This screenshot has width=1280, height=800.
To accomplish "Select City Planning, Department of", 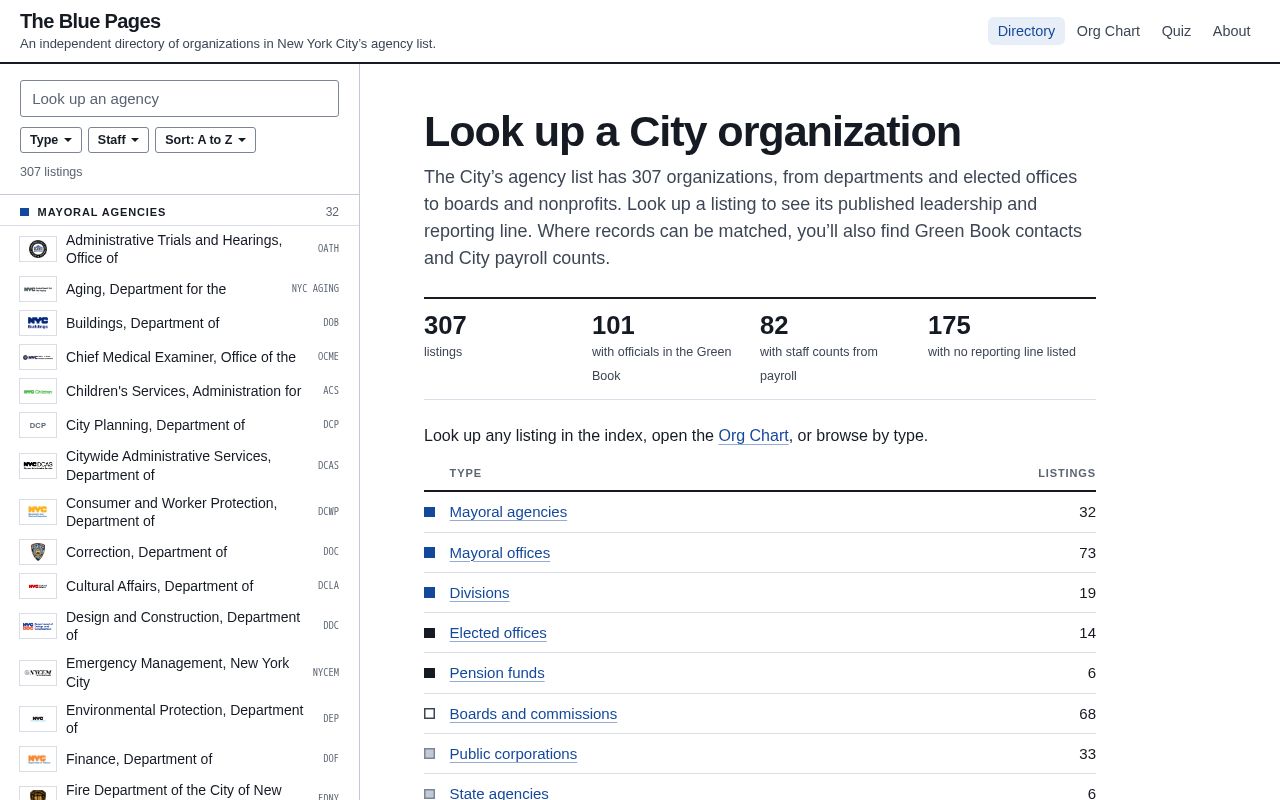I will point(180,425).
